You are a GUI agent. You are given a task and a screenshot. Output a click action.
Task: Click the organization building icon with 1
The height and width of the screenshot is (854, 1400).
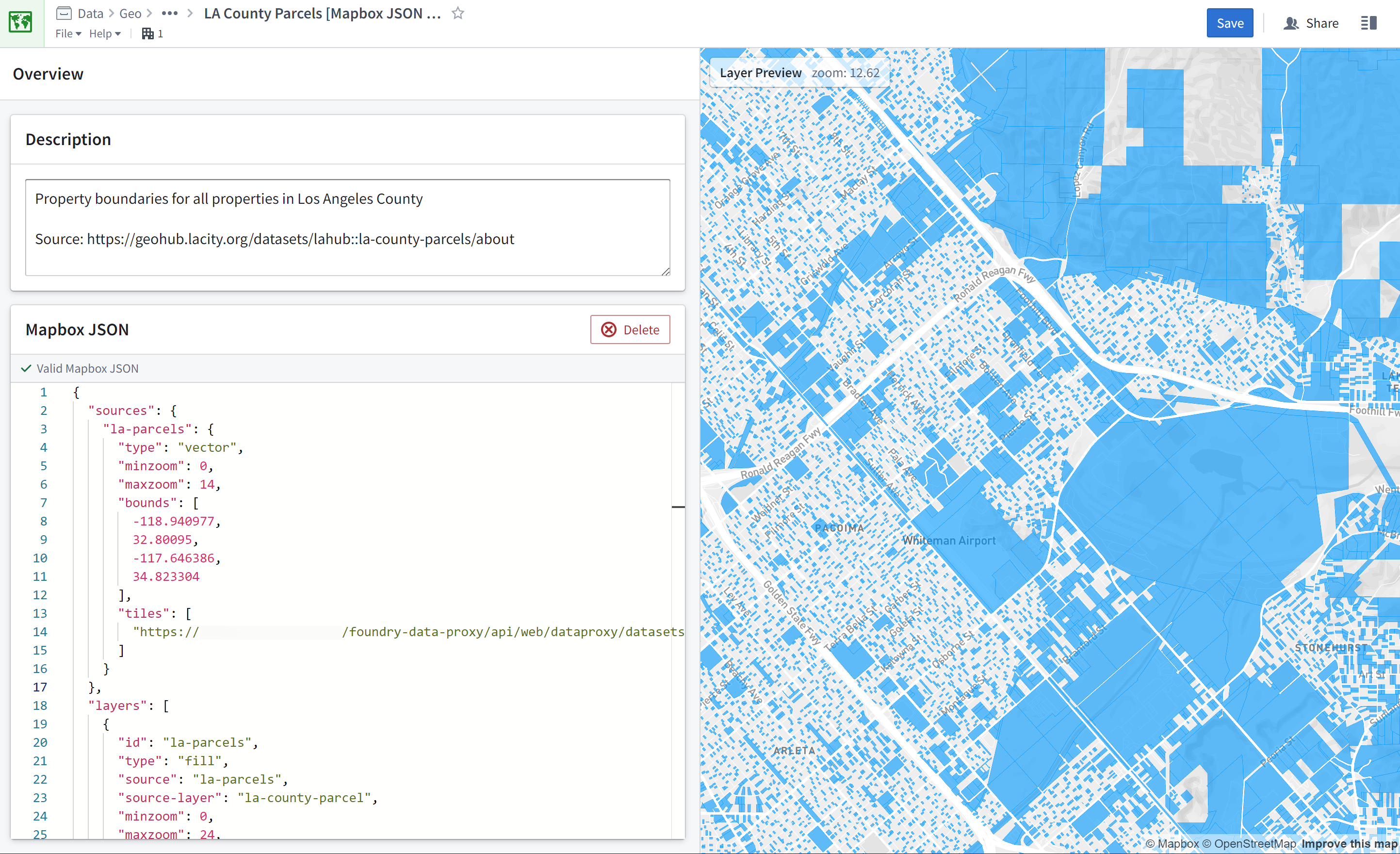[x=152, y=33]
